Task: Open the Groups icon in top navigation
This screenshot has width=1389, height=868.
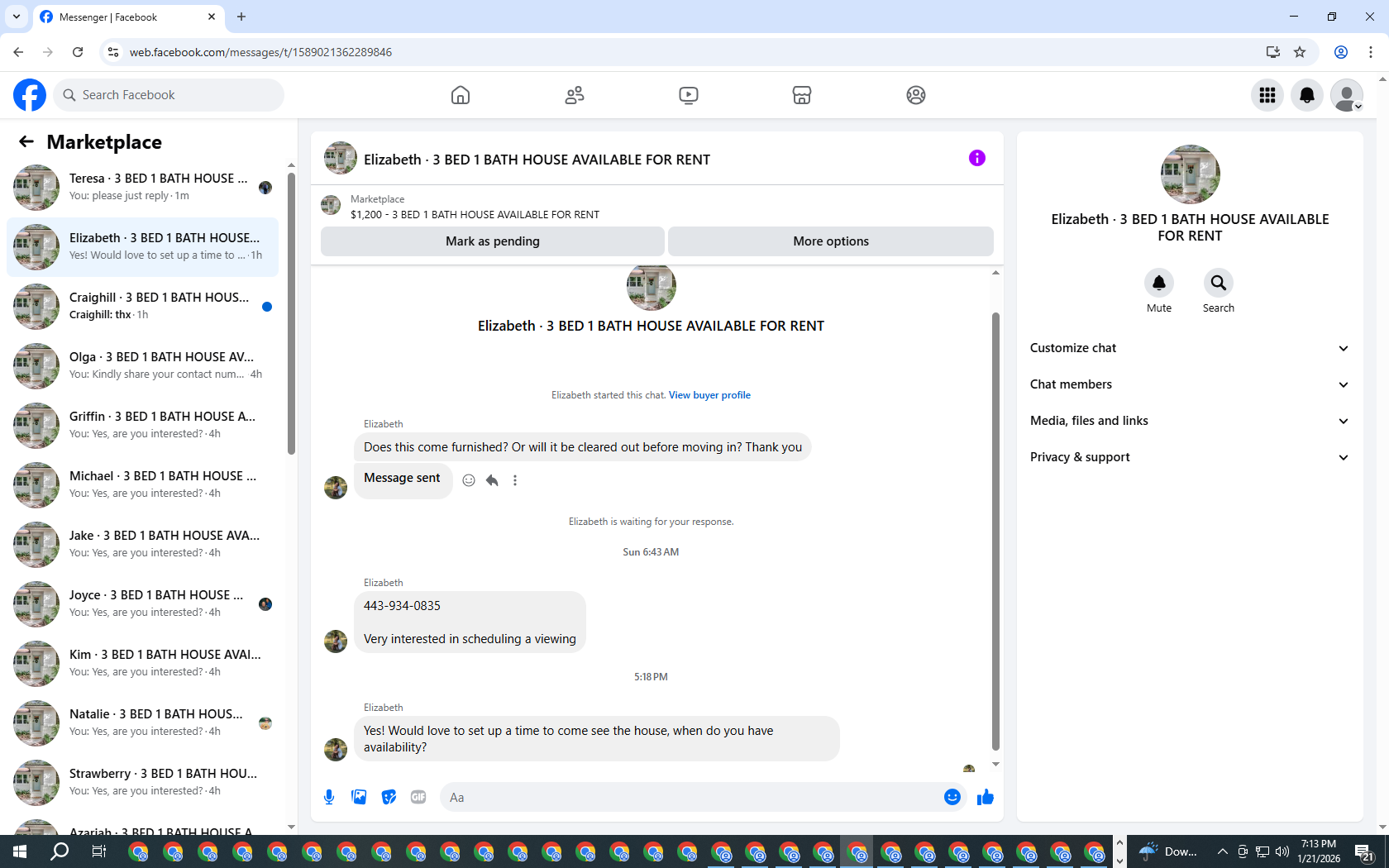Action: point(916,95)
